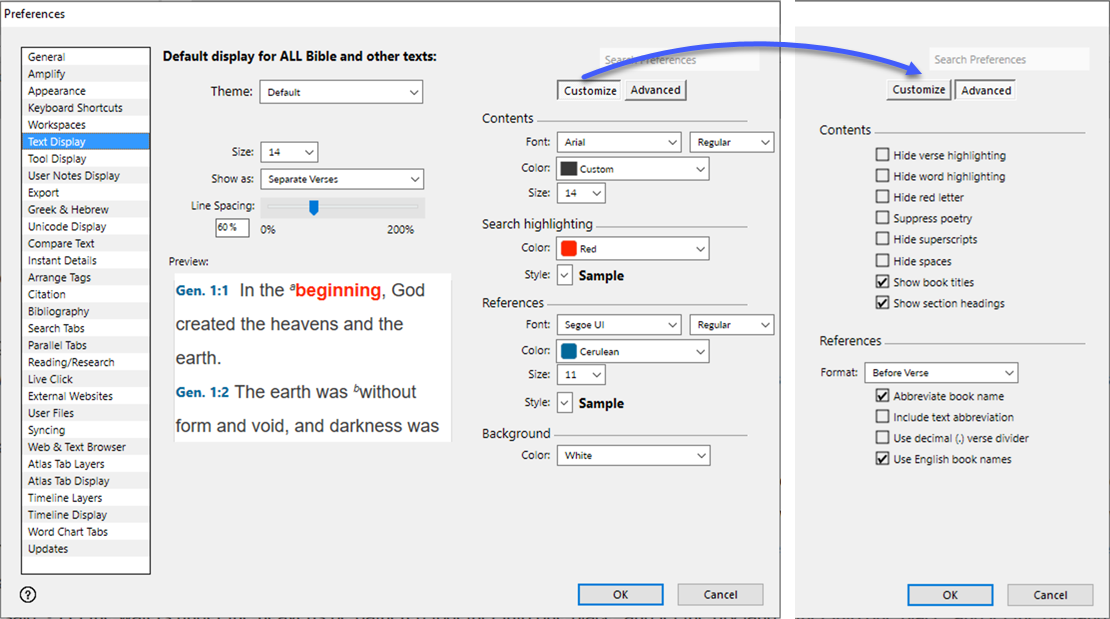Open the references Format dropdown
1110x619 pixels.
(x=941, y=373)
